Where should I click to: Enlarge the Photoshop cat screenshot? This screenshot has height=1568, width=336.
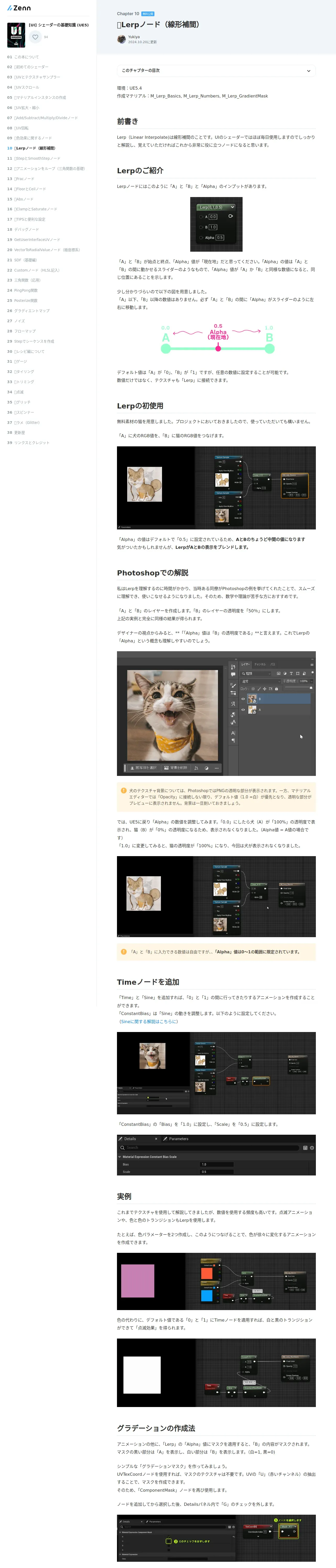216,713
